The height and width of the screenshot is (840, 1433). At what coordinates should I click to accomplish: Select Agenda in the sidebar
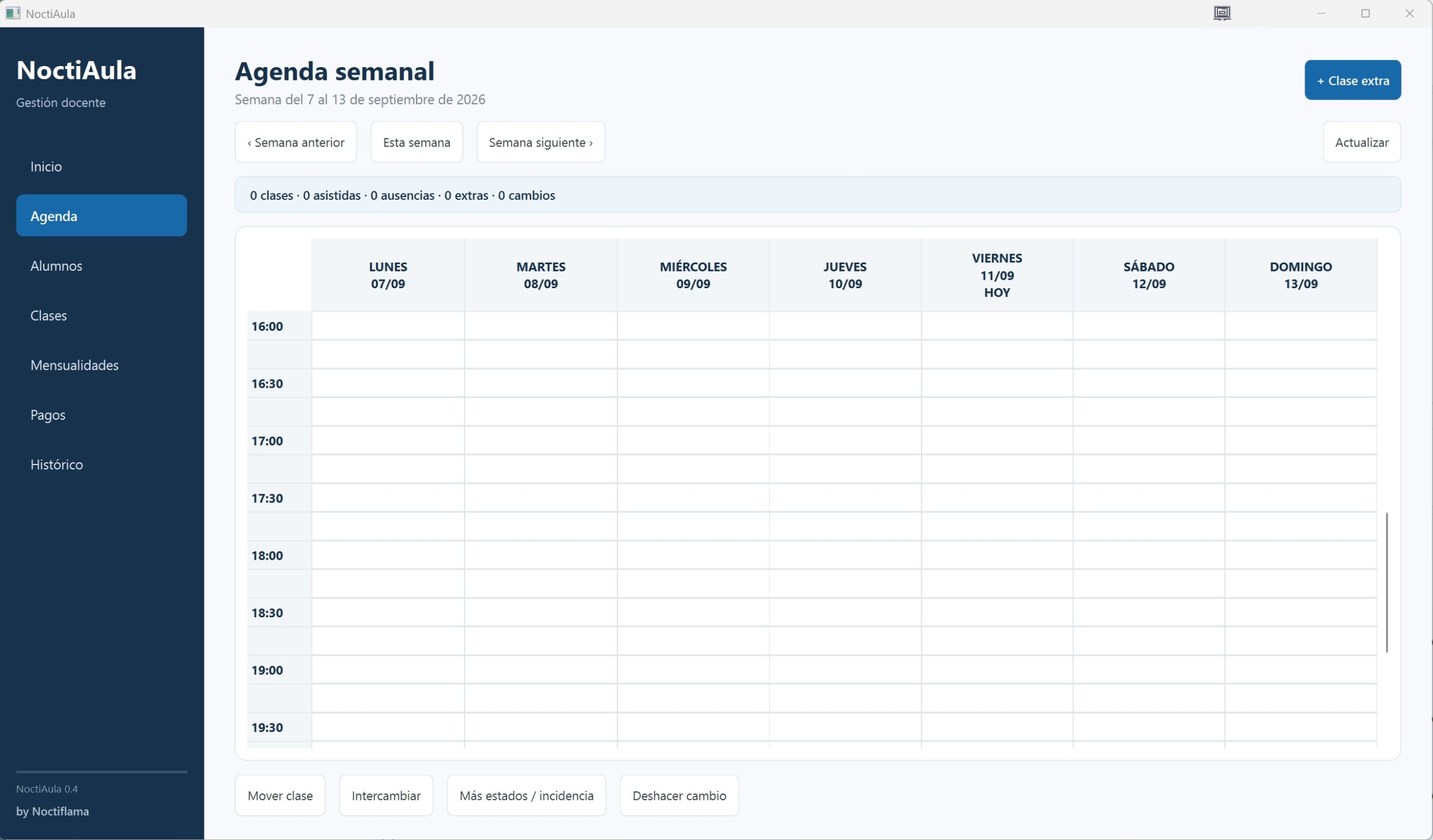point(102,216)
